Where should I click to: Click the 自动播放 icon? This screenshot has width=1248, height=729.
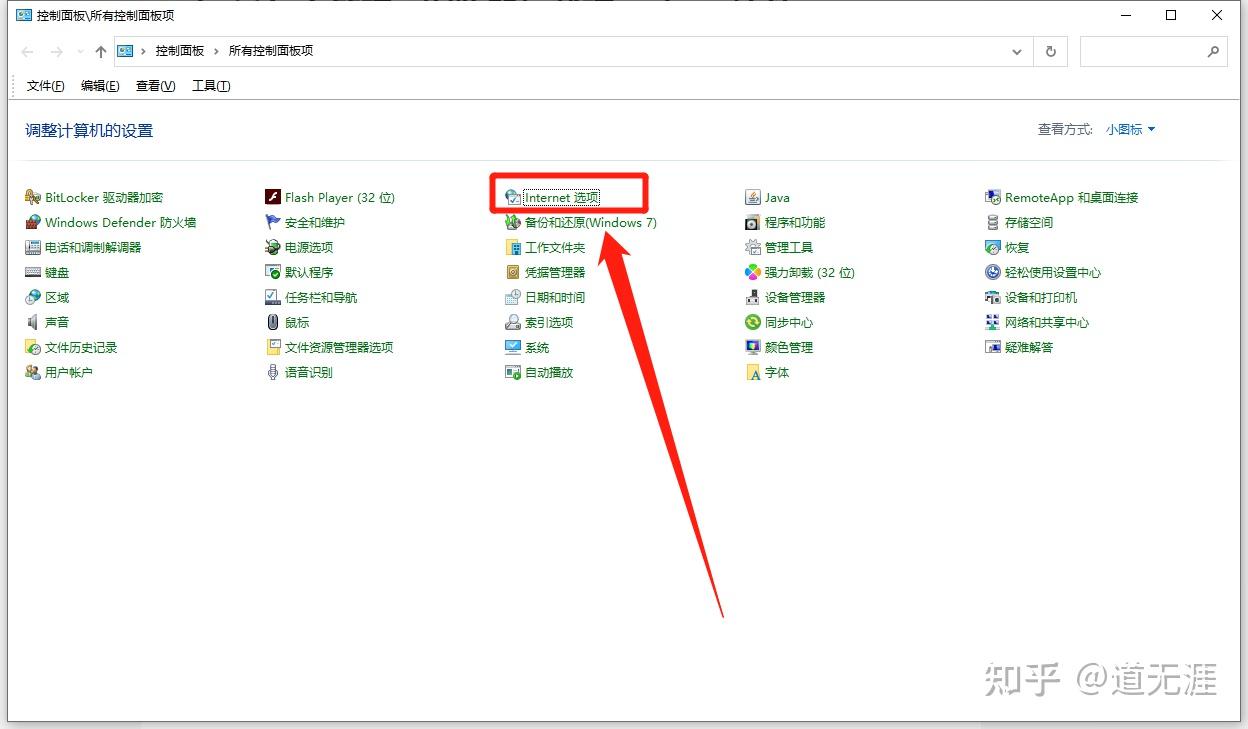(x=513, y=373)
